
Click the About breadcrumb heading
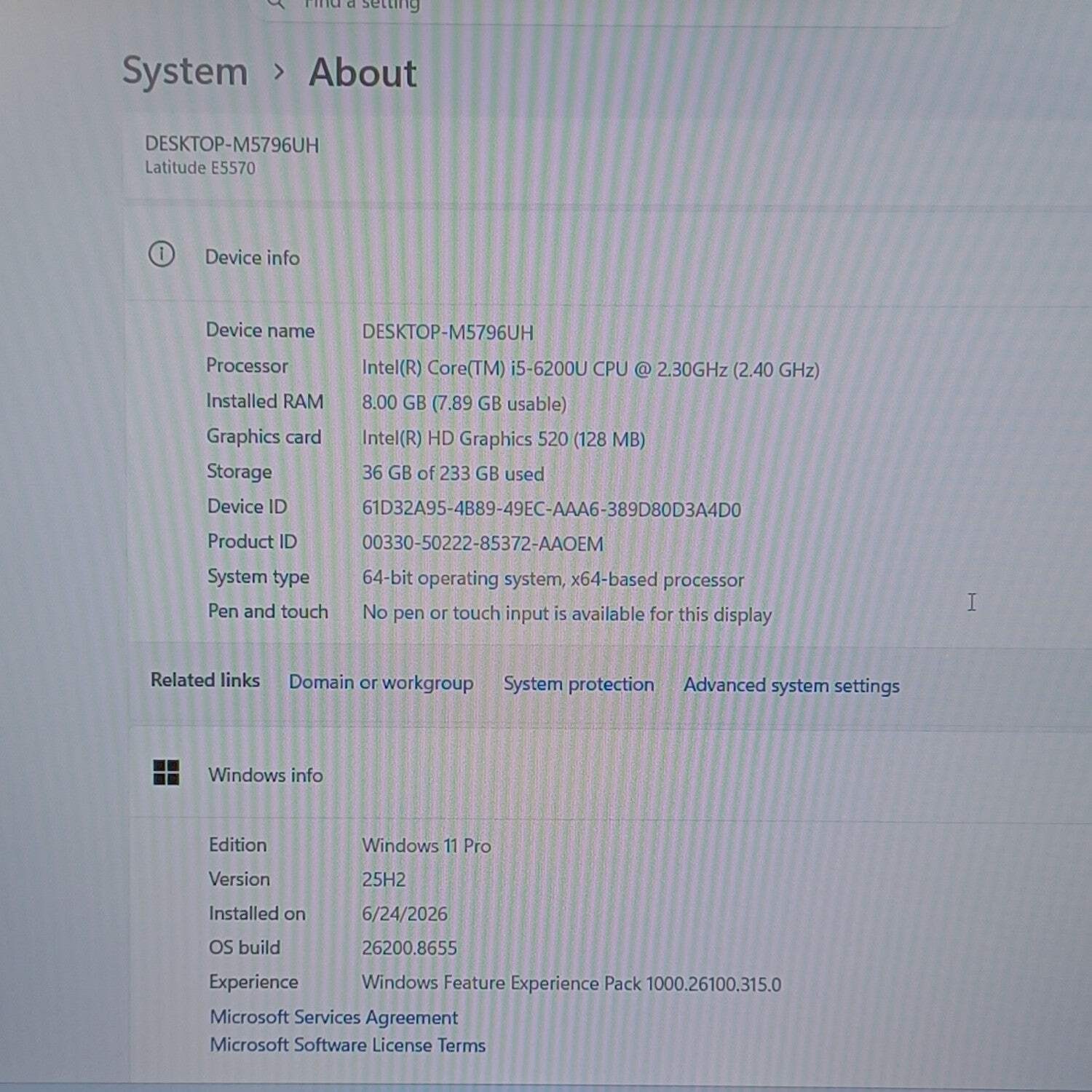click(x=363, y=73)
